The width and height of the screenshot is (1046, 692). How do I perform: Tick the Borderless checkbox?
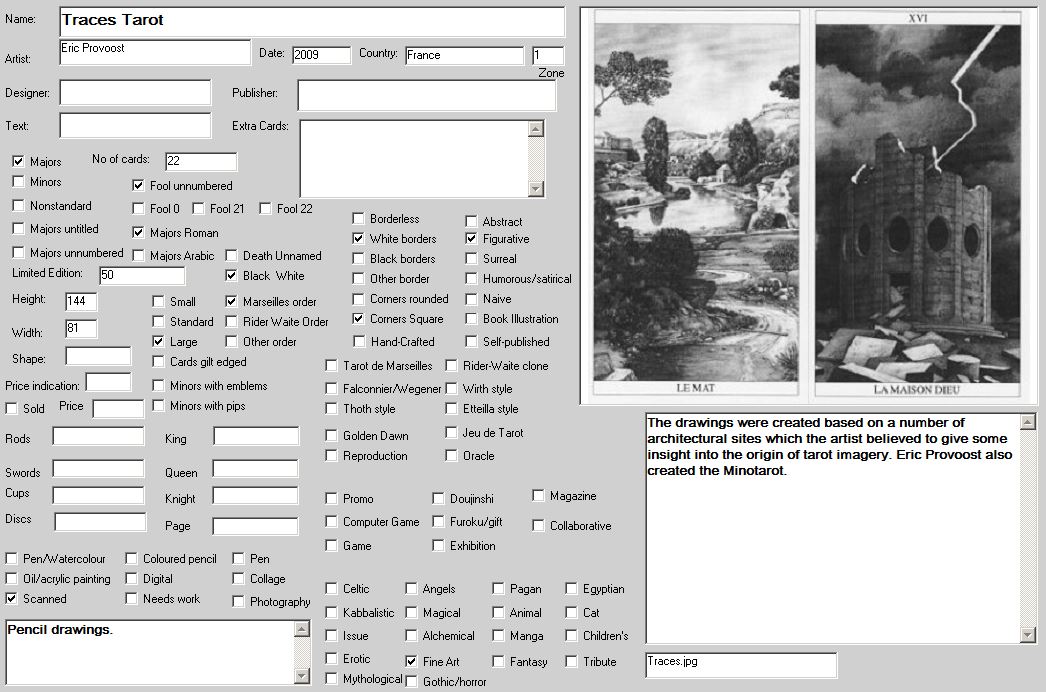click(x=358, y=219)
